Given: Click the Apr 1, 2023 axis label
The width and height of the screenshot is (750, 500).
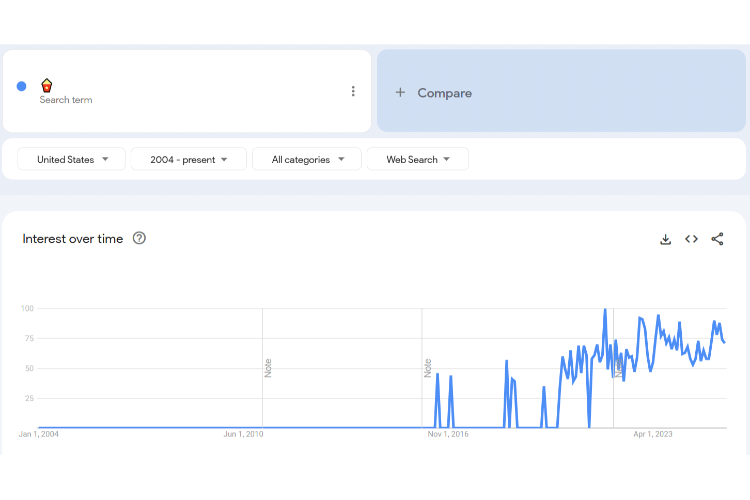Looking at the screenshot, I should (x=653, y=434).
